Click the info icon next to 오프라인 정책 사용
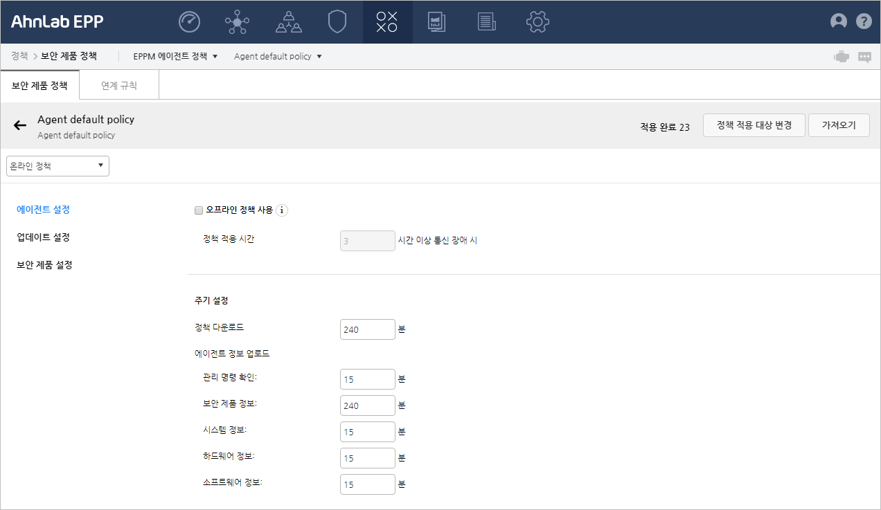 (x=281, y=211)
